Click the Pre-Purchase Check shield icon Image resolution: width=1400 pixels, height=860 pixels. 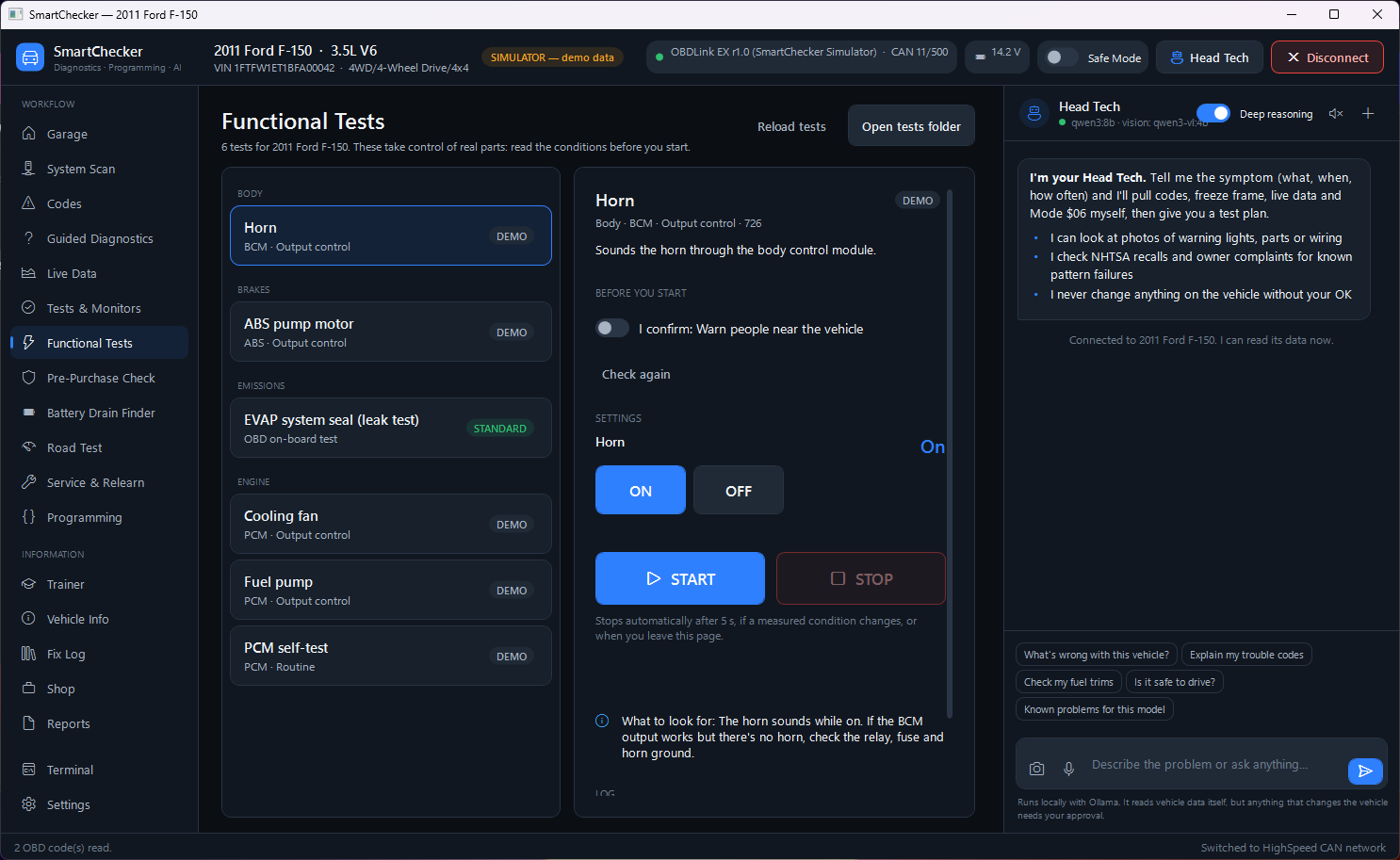pos(29,378)
